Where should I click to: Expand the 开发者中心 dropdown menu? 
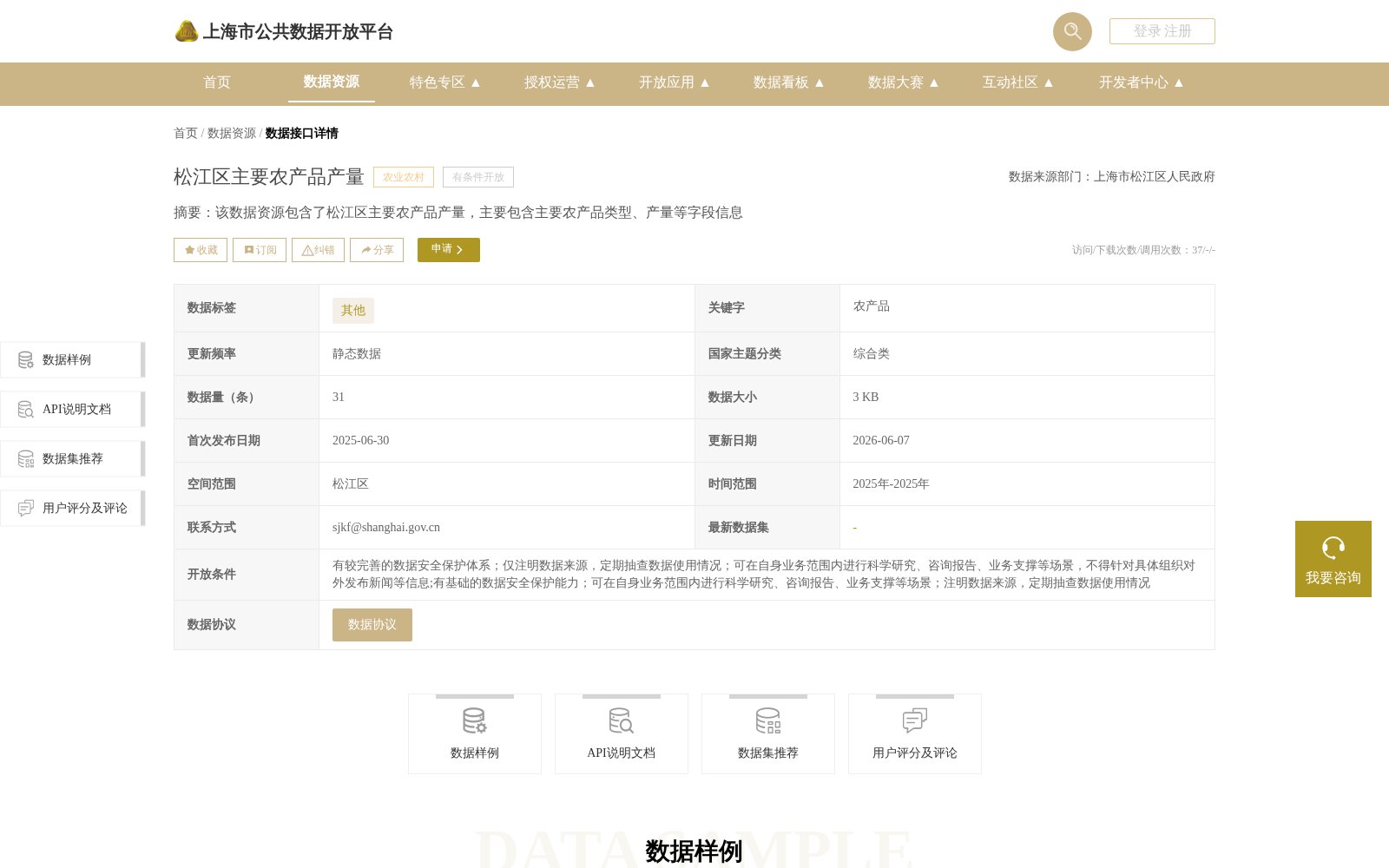pos(1142,82)
